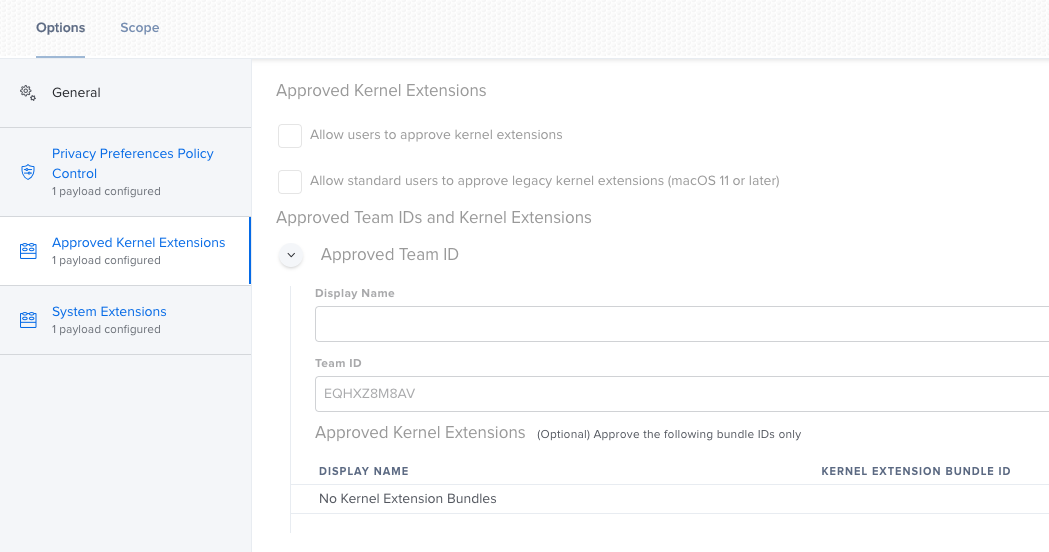Select Approved Kernel Extensions in sidebar

click(x=126, y=251)
